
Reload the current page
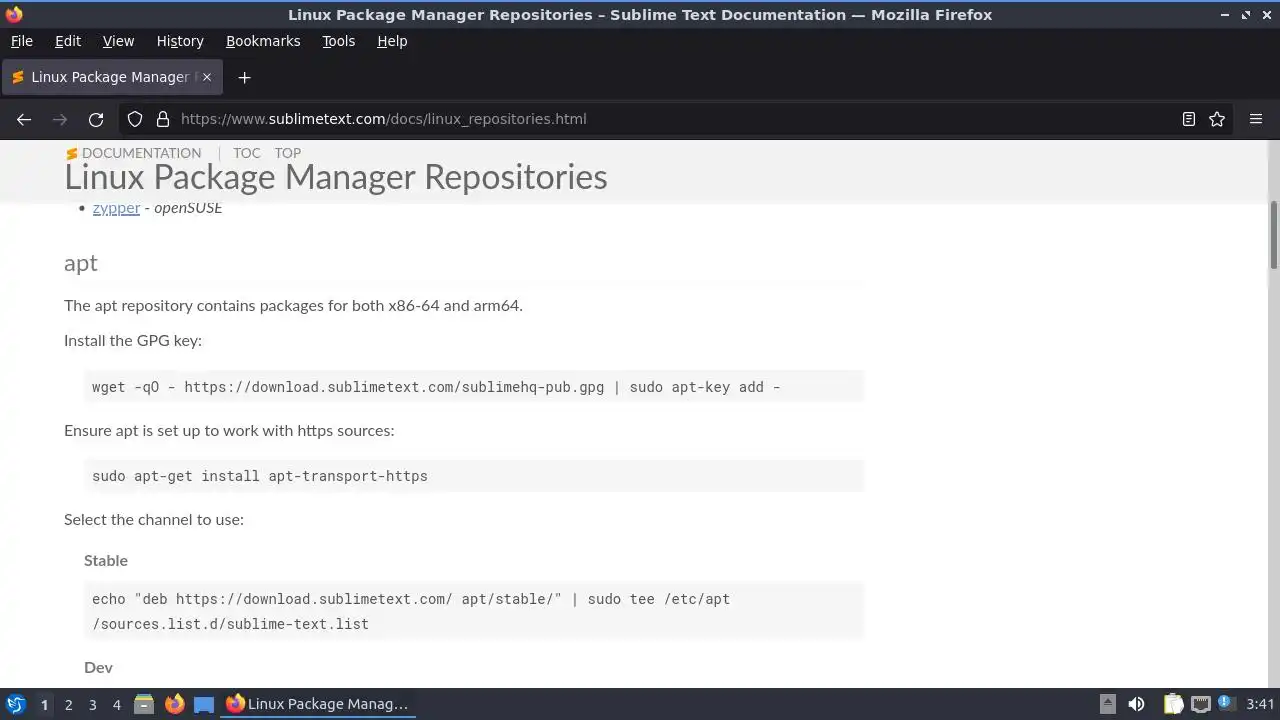click(x=96, y=119)
